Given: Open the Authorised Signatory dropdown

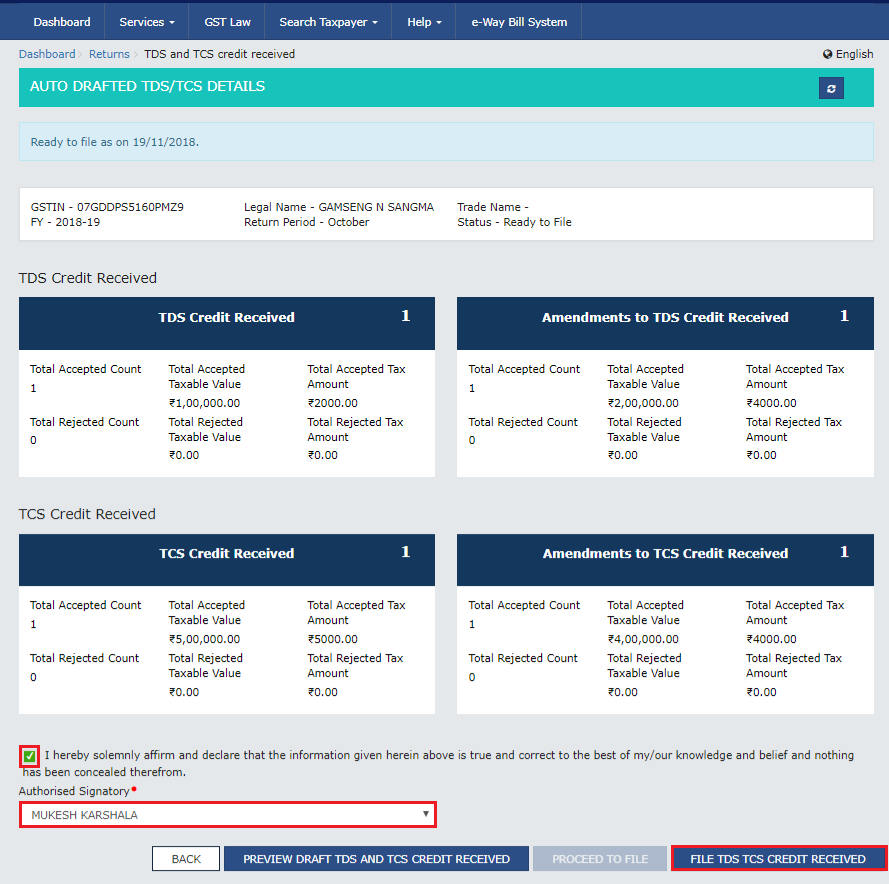Looking at the screenshot, I should tap(227, 815).
